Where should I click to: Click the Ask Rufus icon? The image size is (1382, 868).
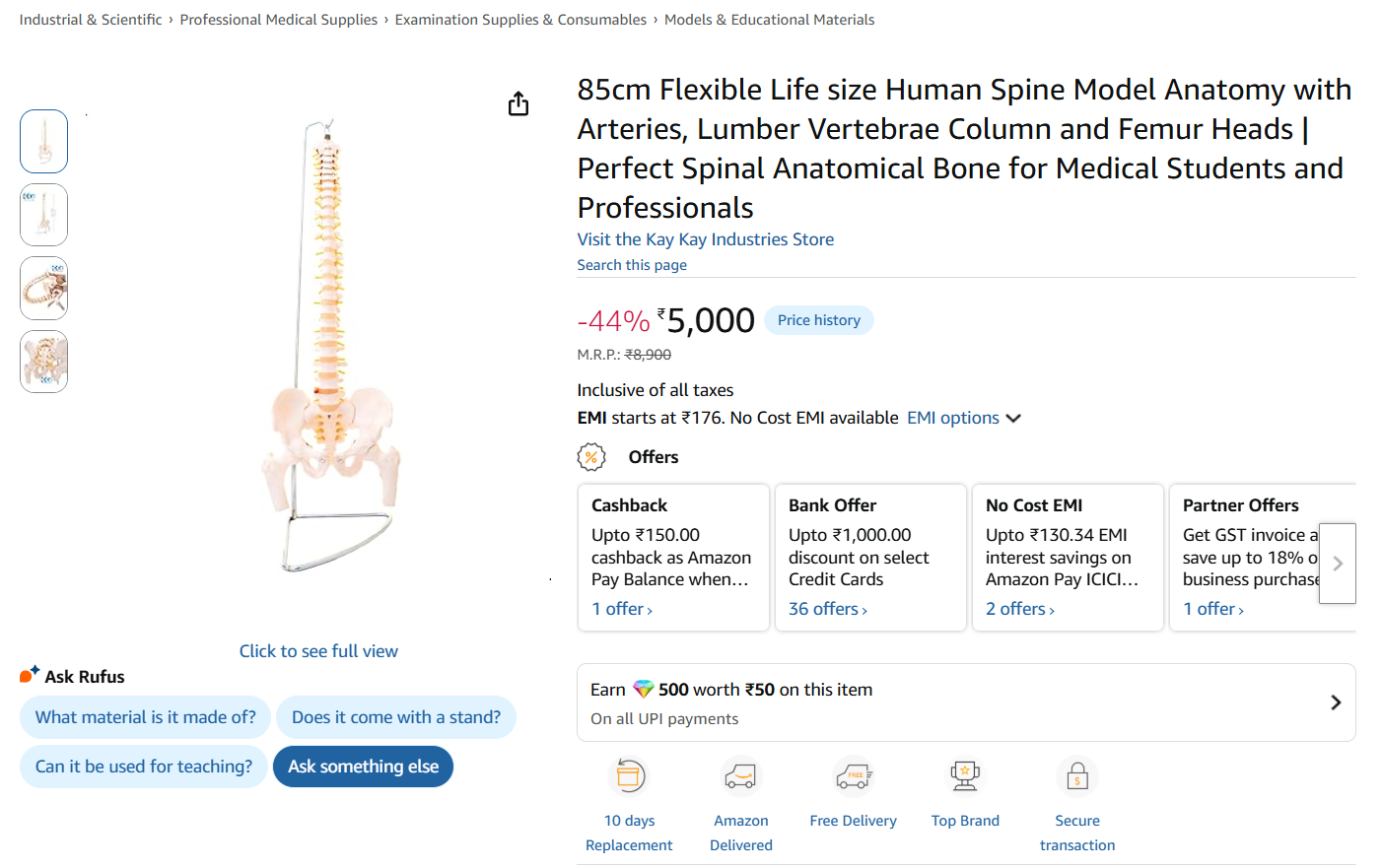(30, 675)
